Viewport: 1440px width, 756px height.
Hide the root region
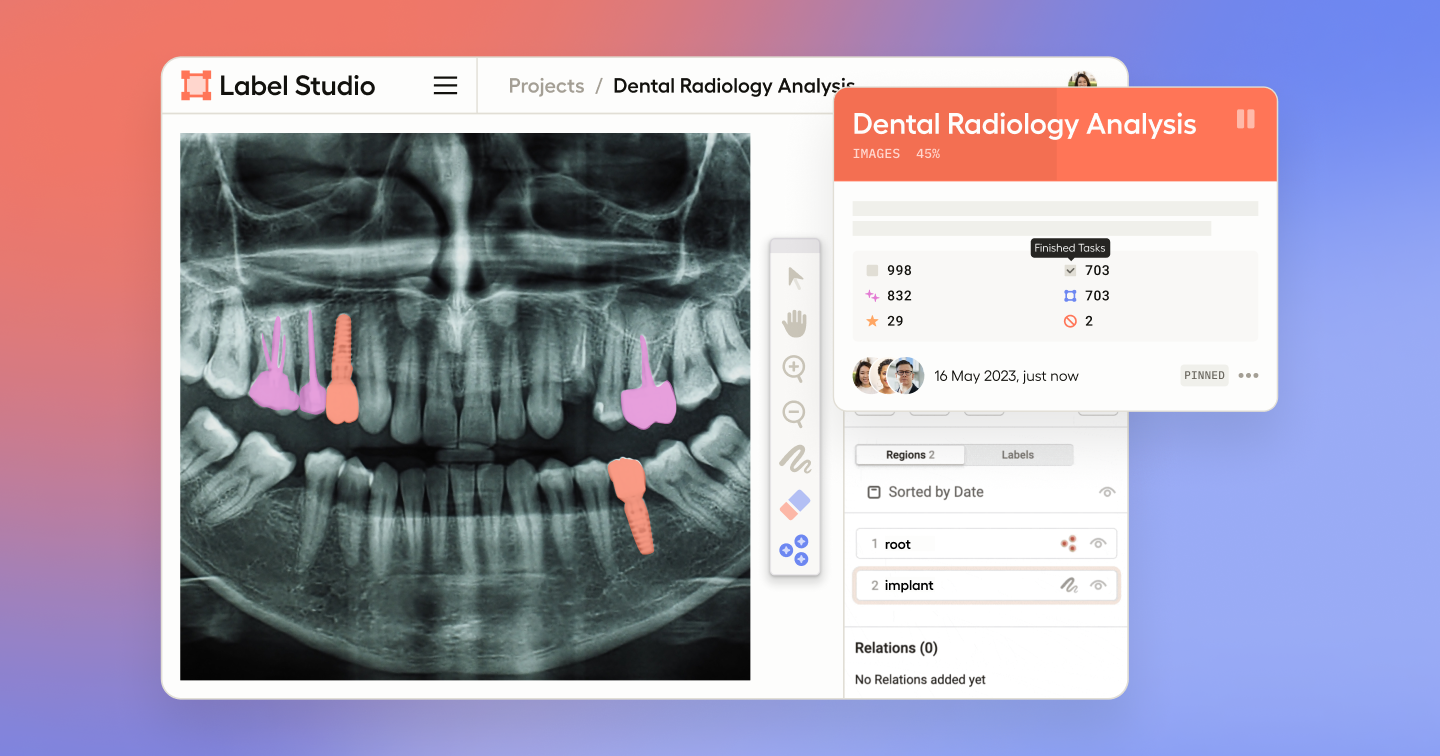point(1097,543)
